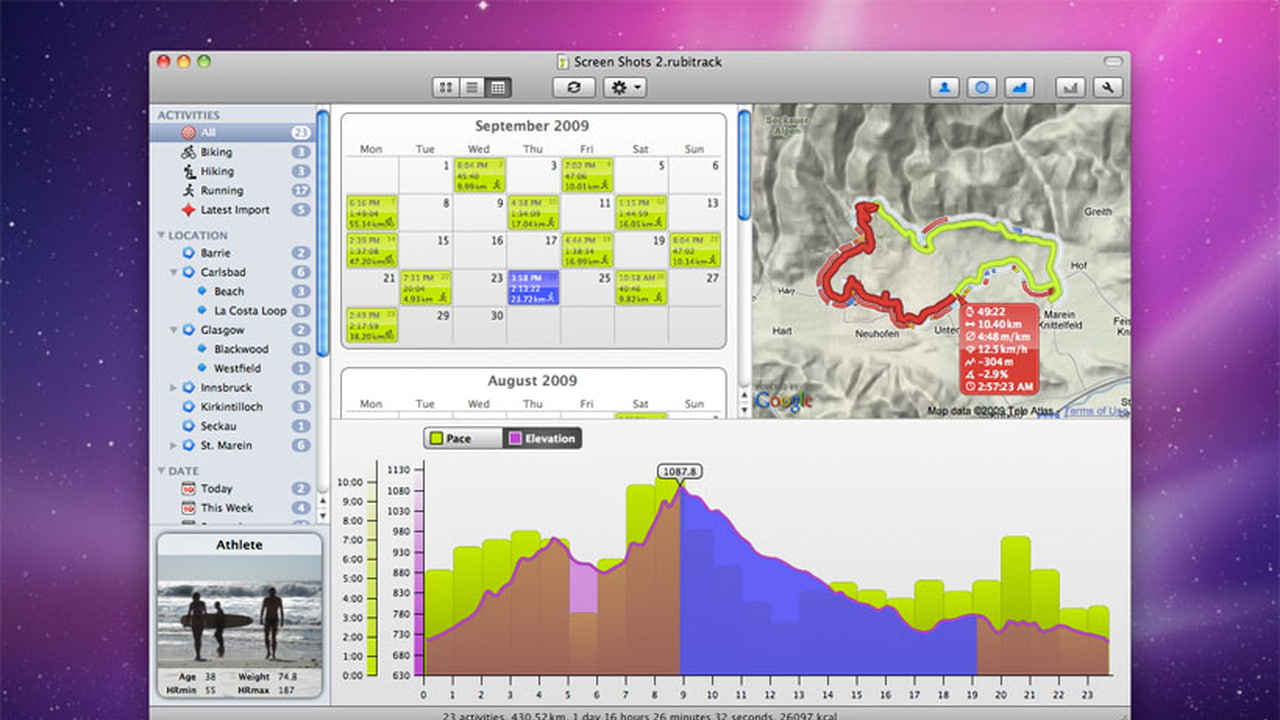The image size is (1280, 720).
Task: Toggle the elevation chart panel button
Action: pyautogui.click(x=1019, y=87)
